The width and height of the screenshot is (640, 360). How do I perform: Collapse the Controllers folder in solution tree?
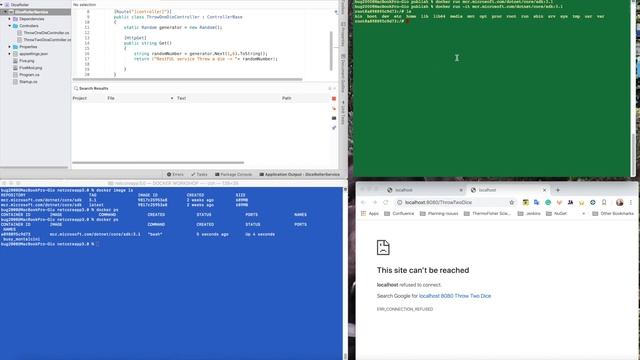(10, 26)
